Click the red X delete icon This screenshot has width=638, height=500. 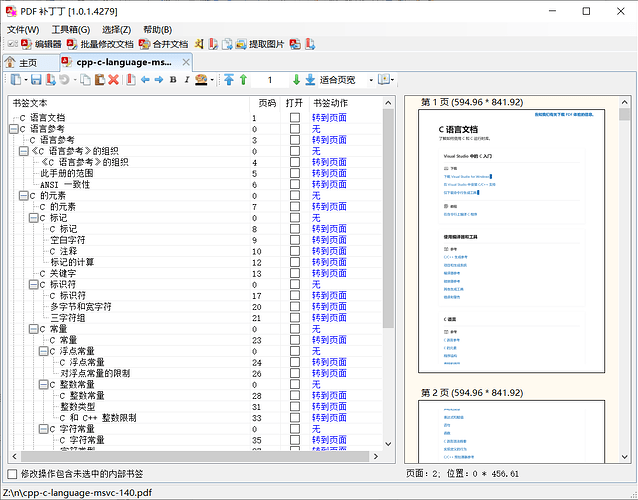pyautogui.click(x=114, y=80)
